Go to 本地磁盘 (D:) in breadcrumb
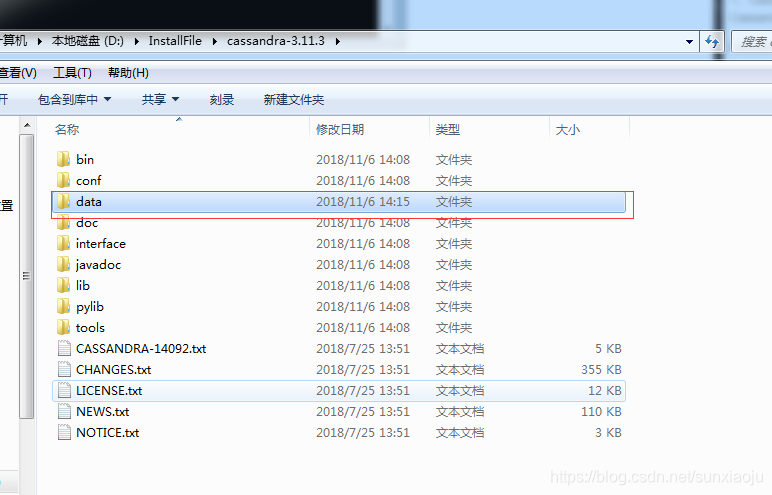 [x=88, y=41]
